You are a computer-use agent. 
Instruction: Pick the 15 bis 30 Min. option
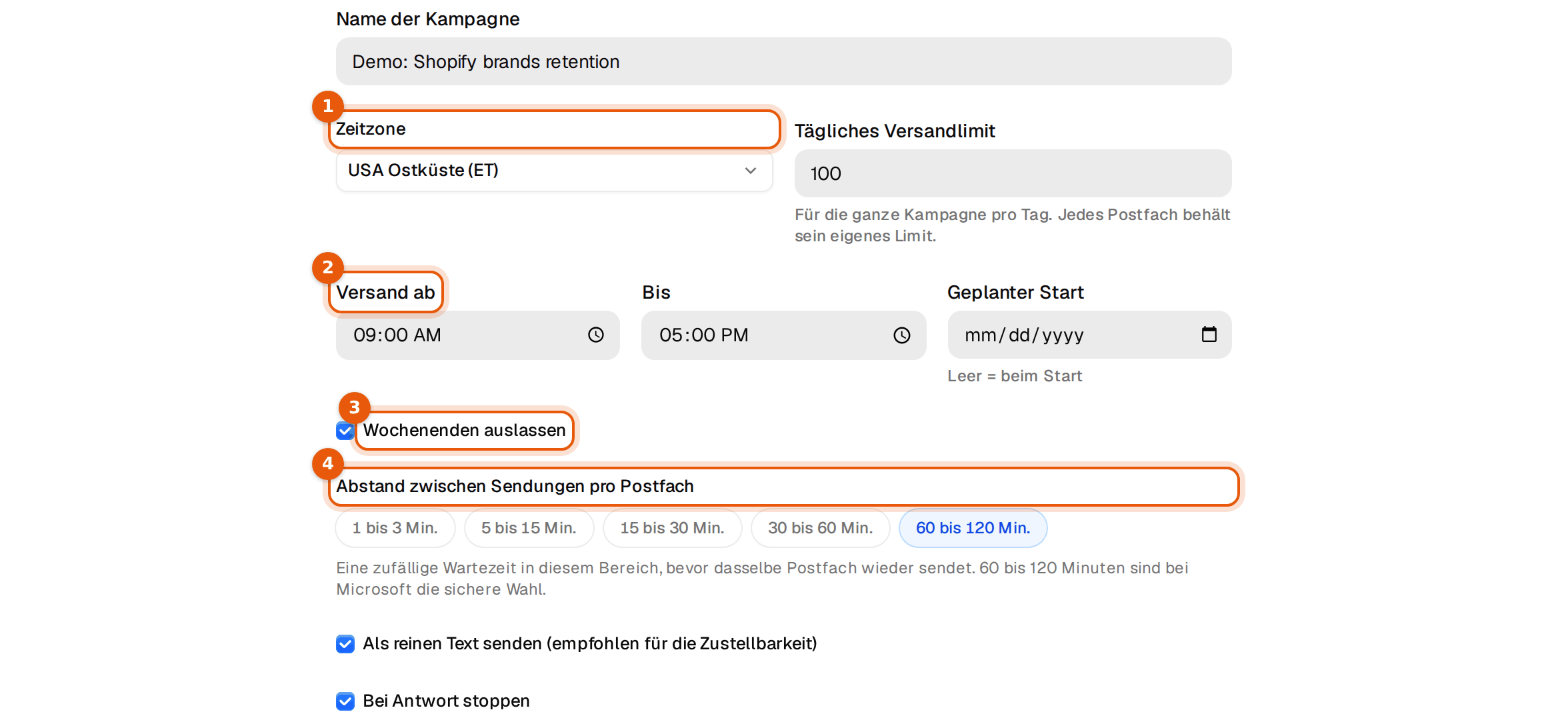pos(672,528)
